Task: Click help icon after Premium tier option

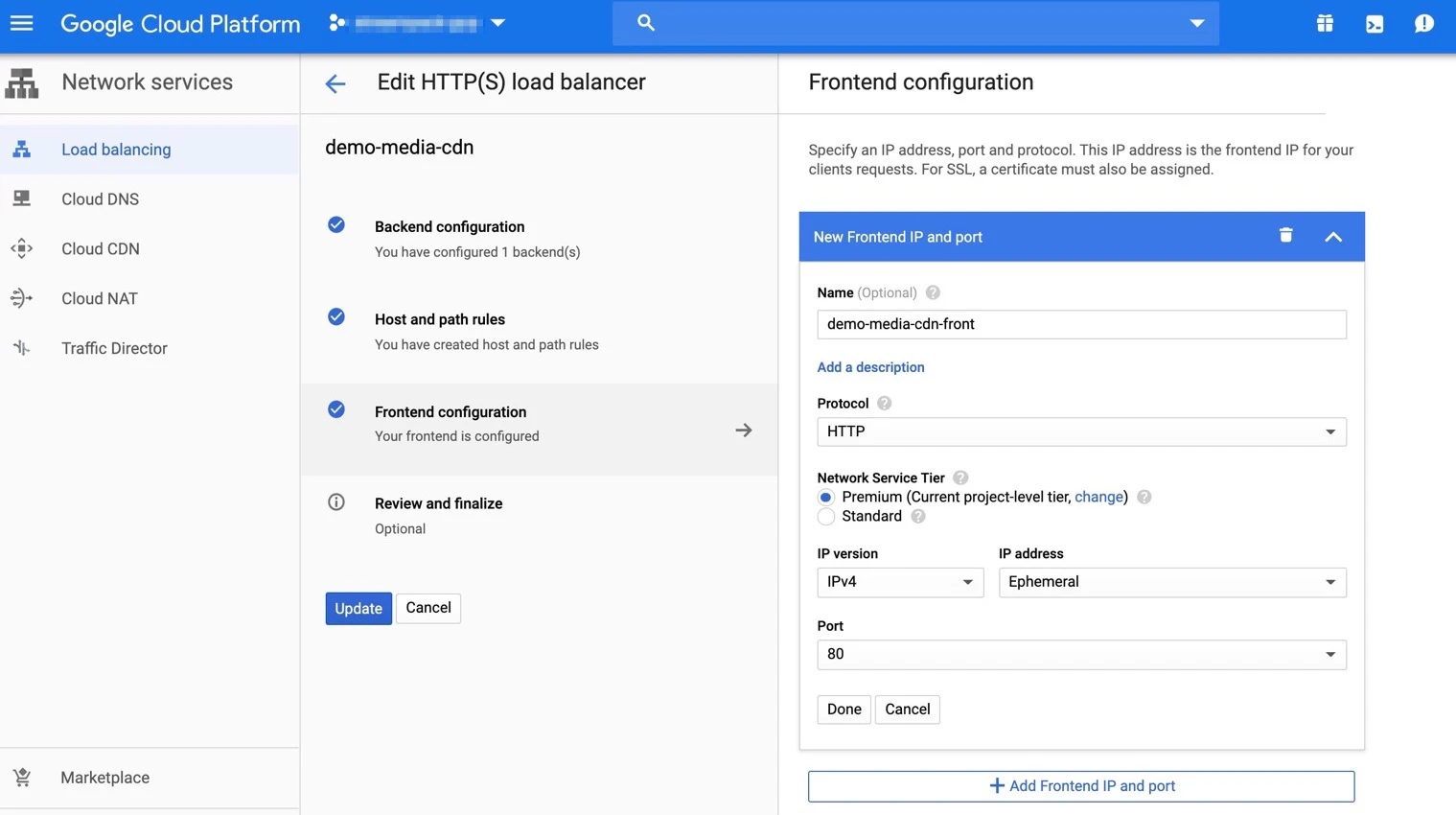Action: [1144, 497]
